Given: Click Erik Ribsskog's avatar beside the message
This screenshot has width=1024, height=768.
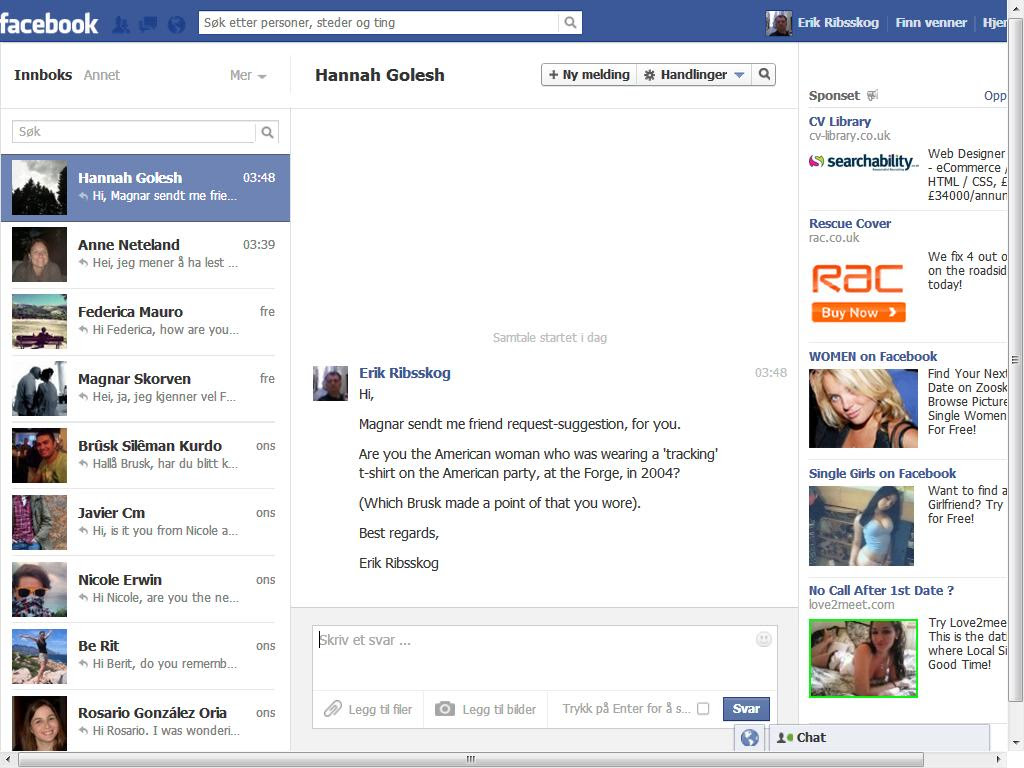Looking at the screenshot, I should click(330, 383).
